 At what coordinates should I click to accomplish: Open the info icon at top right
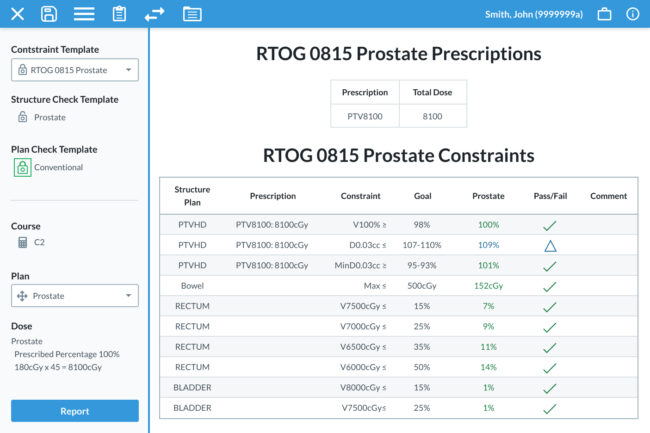[x=632, y=14]
